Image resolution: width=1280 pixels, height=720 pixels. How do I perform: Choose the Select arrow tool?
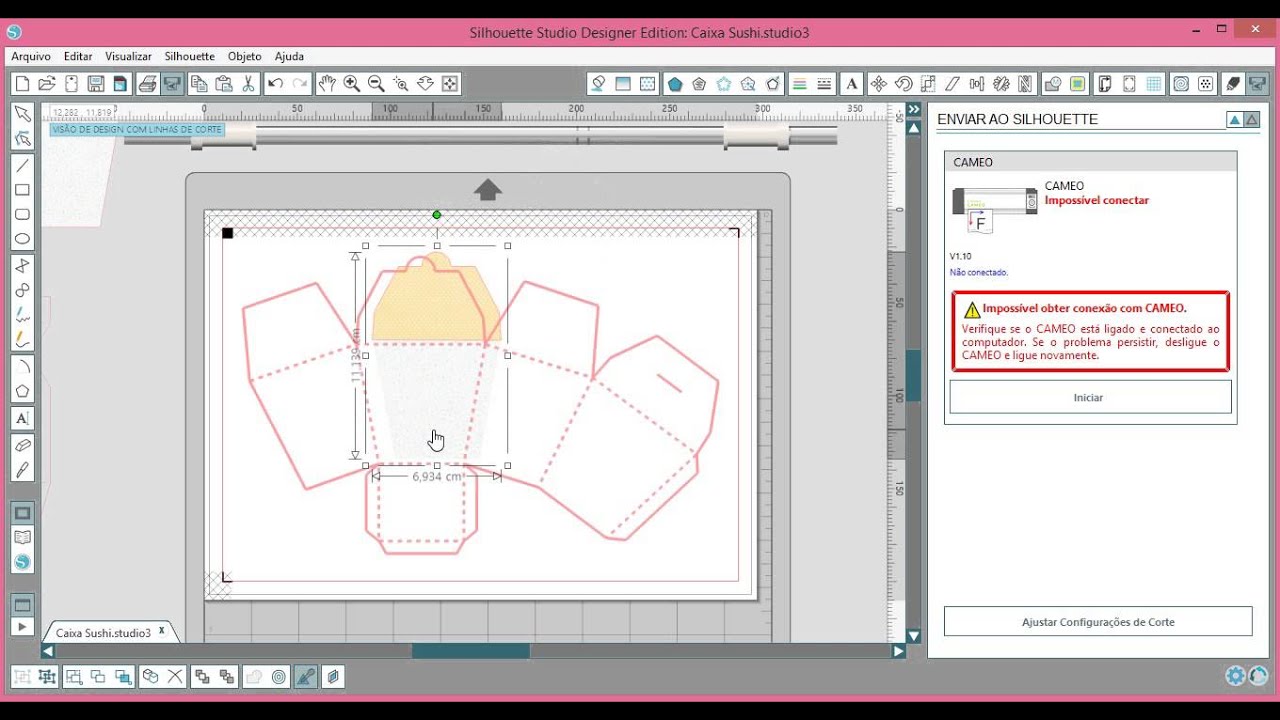pos(22,113)
